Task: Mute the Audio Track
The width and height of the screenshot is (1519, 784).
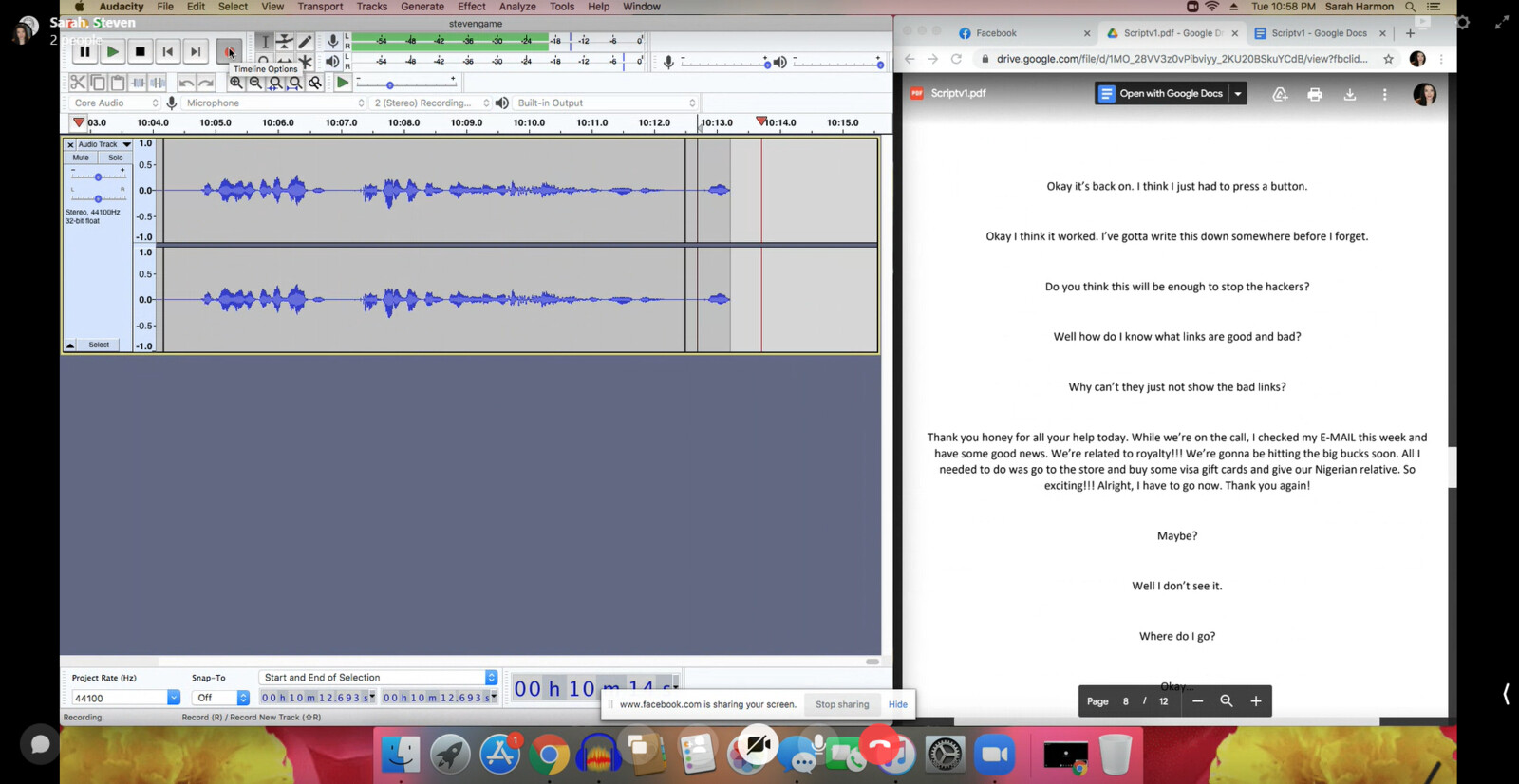Action: 81,158
